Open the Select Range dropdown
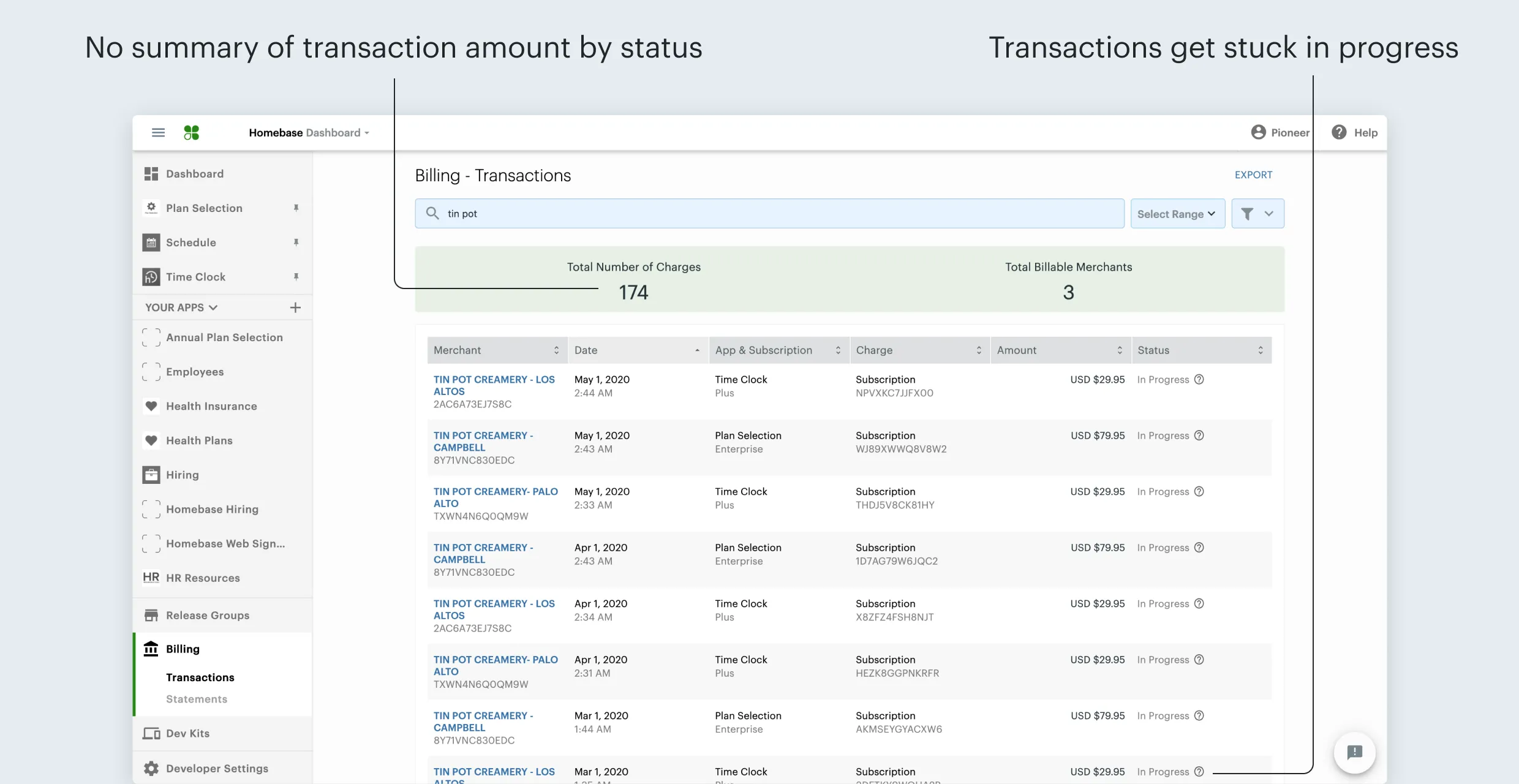Image resolution: width=1519 pixels, height=784 pixels. (x=1177, y=214)
